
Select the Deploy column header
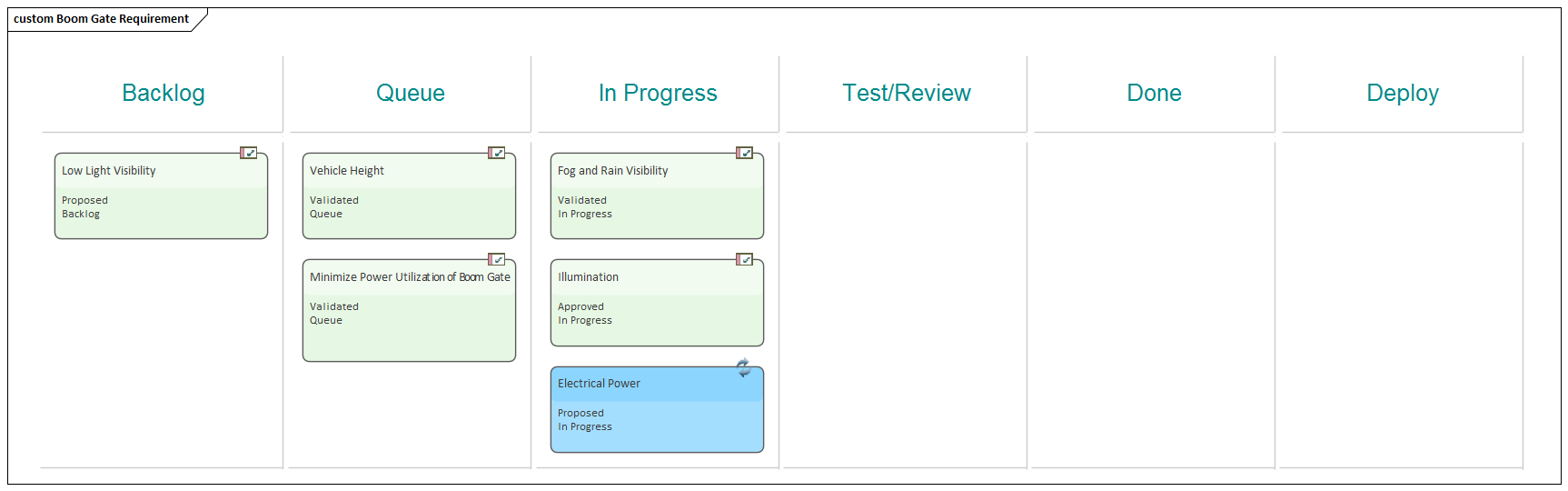(x=1402, y=93)
